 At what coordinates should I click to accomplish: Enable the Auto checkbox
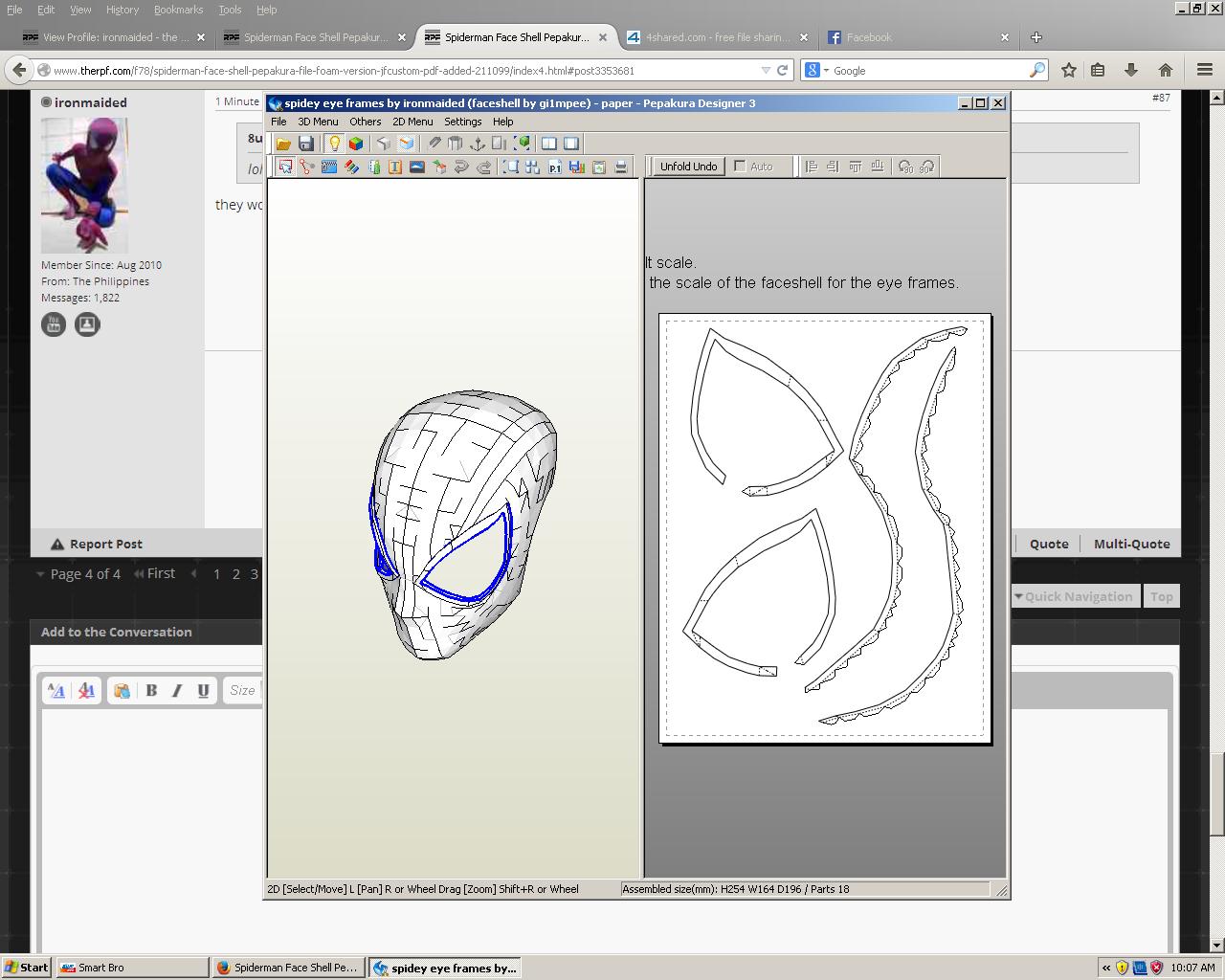[740, 167]
